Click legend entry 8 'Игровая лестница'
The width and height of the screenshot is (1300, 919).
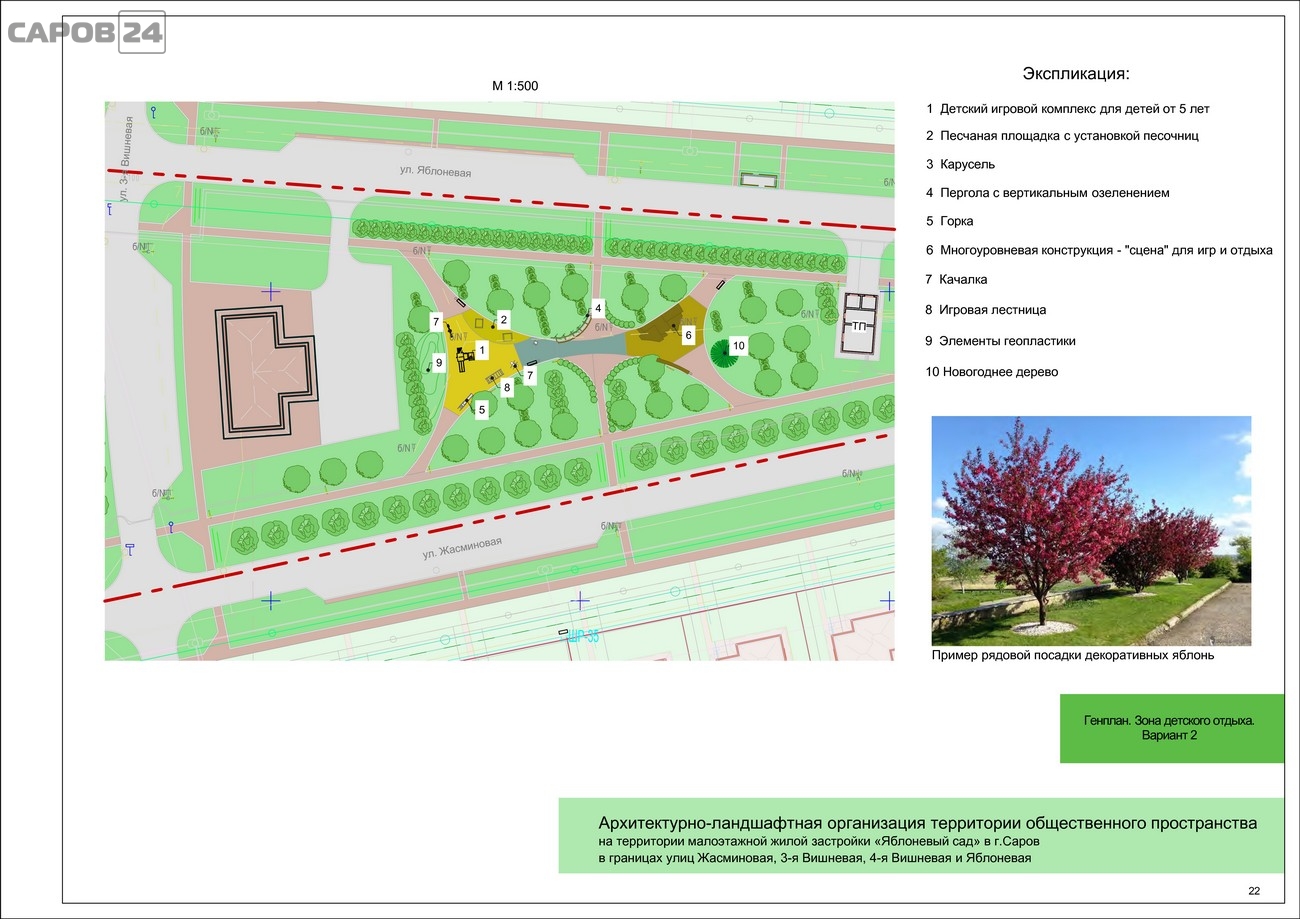click(986, 310)
